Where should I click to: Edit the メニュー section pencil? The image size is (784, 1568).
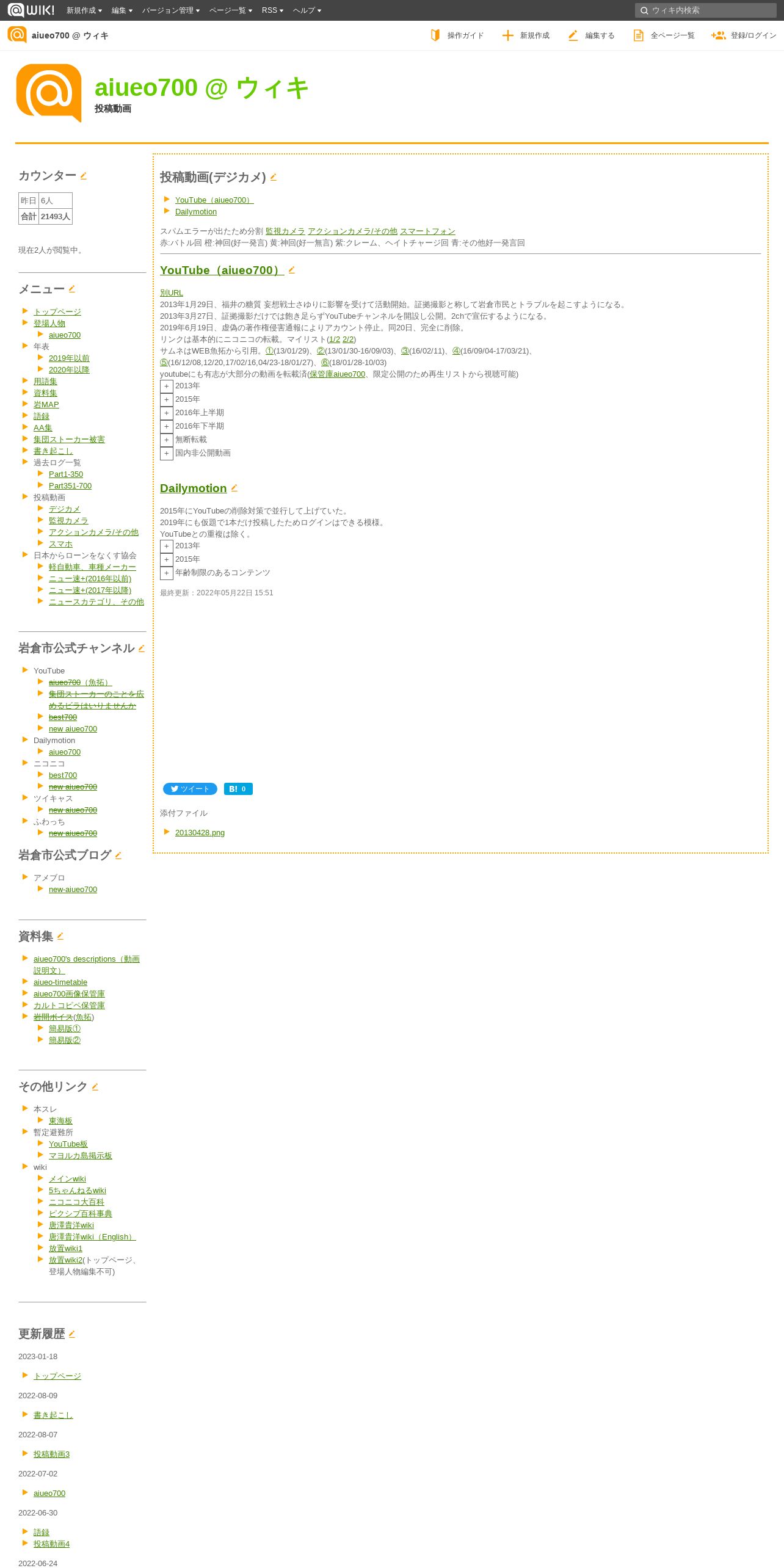[72, 289]
